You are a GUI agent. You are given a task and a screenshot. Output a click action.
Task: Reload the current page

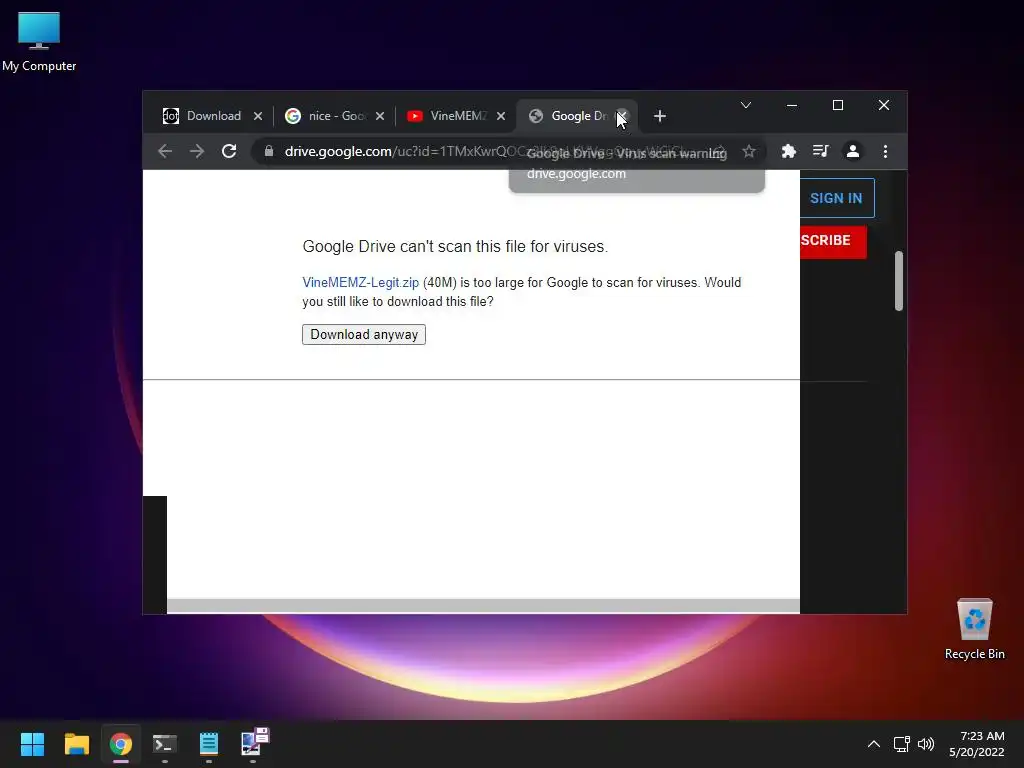[x=229, y=152]
